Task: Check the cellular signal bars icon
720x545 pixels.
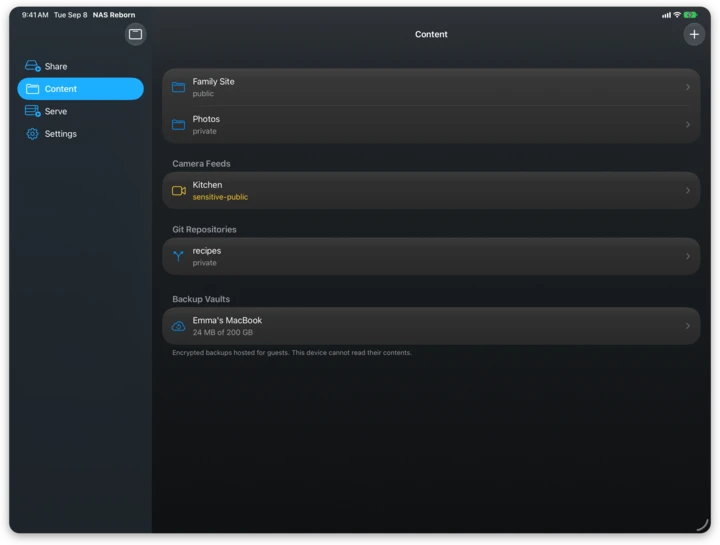Action: pos(666,15)
